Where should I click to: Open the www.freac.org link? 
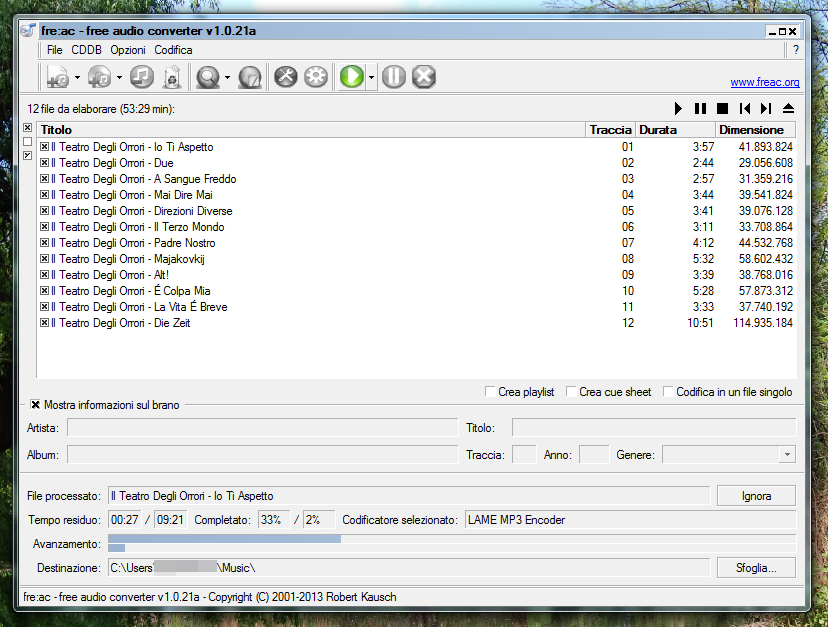click(x=764, y=82)
